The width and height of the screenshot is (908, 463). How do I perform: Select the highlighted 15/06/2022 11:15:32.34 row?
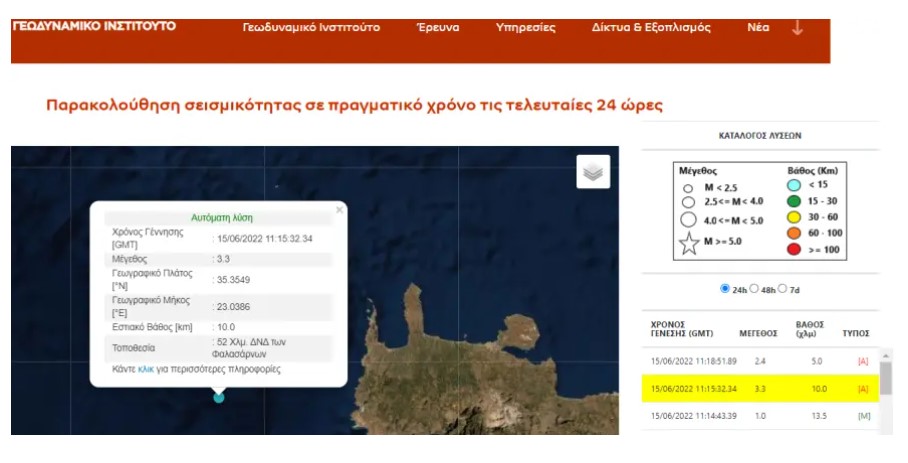[760, 388]
